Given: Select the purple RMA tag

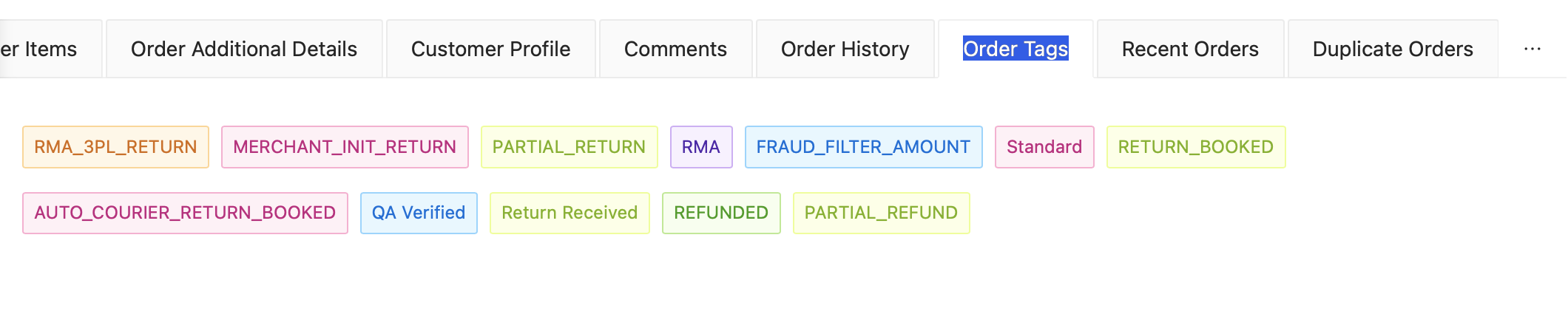Looking at the screenshot, I should [701, 147].
